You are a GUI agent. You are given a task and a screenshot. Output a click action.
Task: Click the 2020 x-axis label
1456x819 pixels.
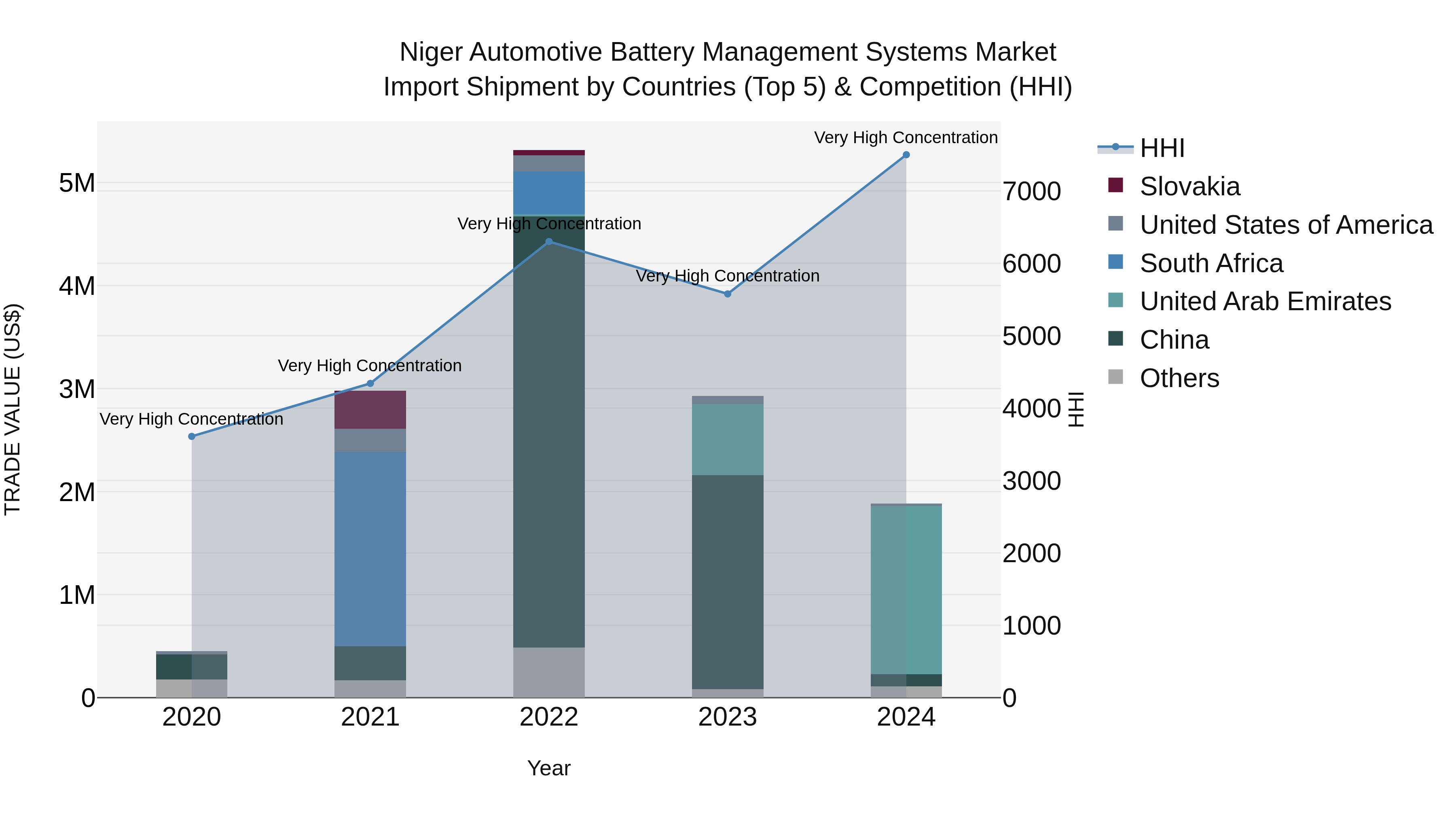coord(192,717)
